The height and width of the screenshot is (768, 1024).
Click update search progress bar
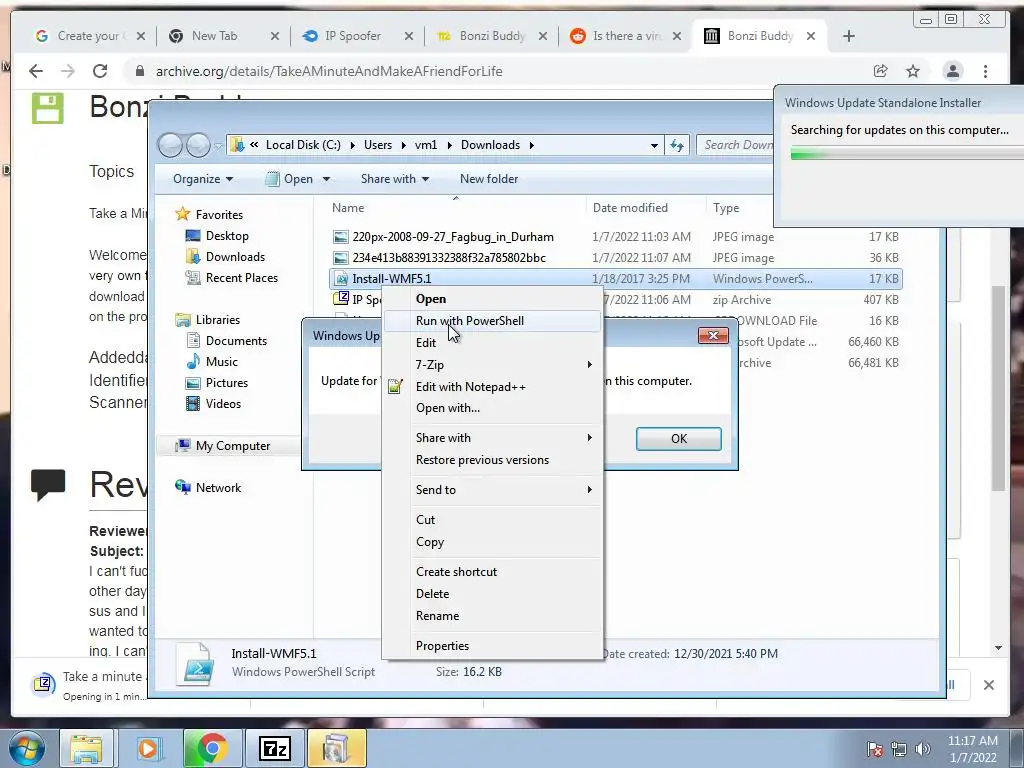tap(906, 154)
